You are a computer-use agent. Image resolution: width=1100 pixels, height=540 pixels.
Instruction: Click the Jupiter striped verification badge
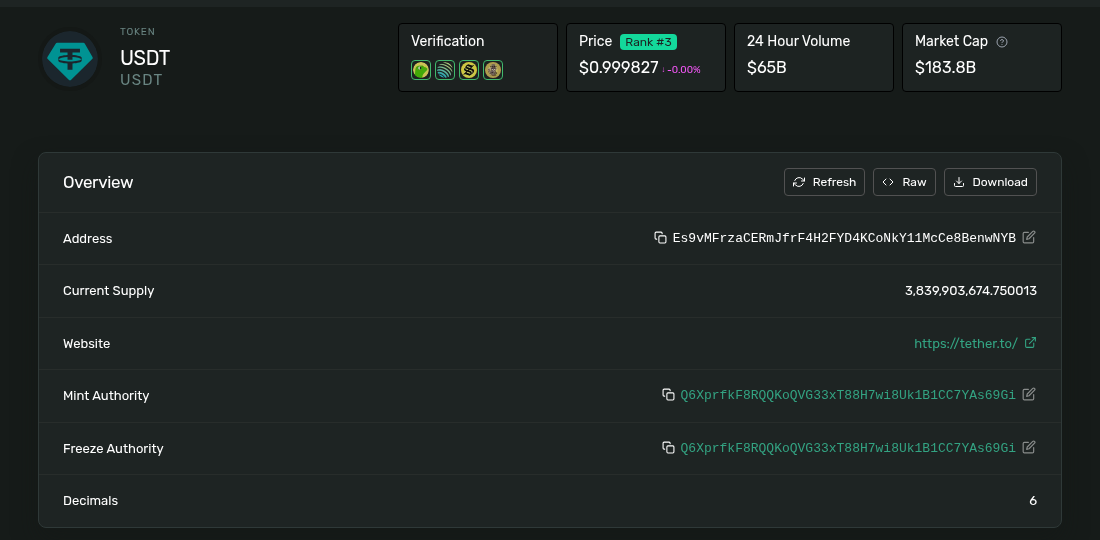pyautogui.click(x=445, y=70)
